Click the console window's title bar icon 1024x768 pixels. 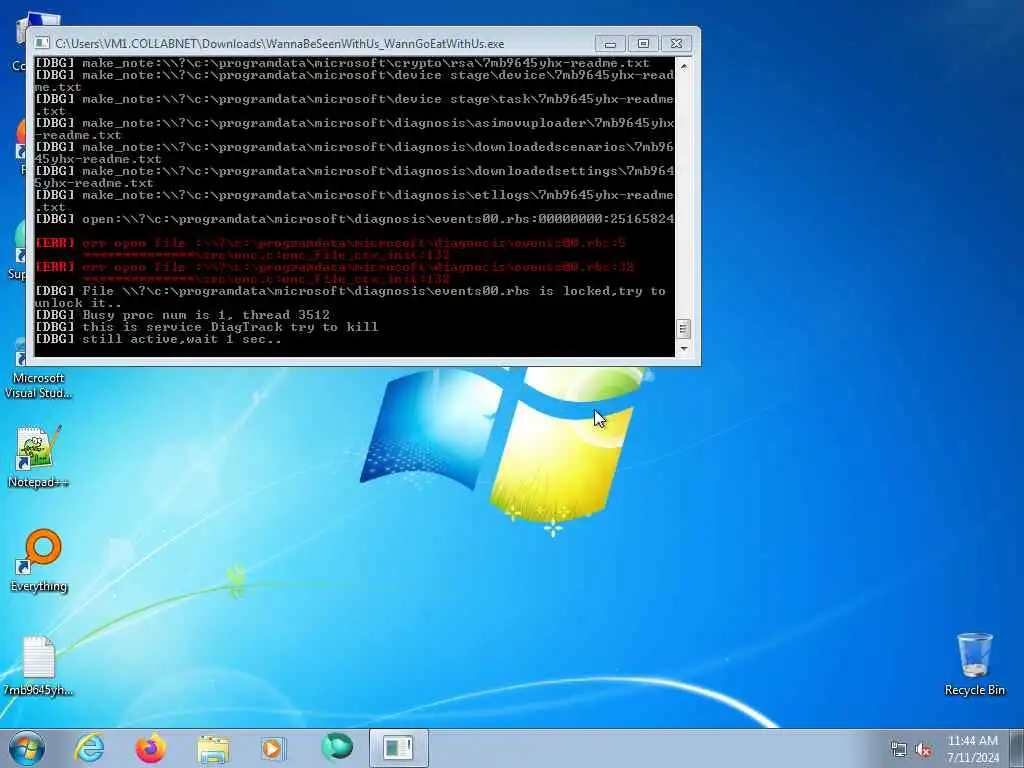[x=42, y=43]
